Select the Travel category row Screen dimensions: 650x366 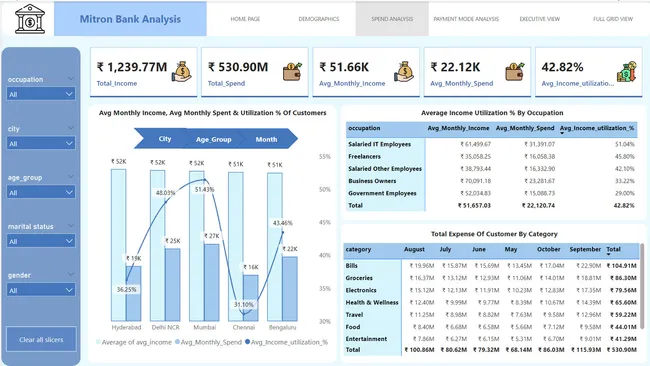point(491,315)
